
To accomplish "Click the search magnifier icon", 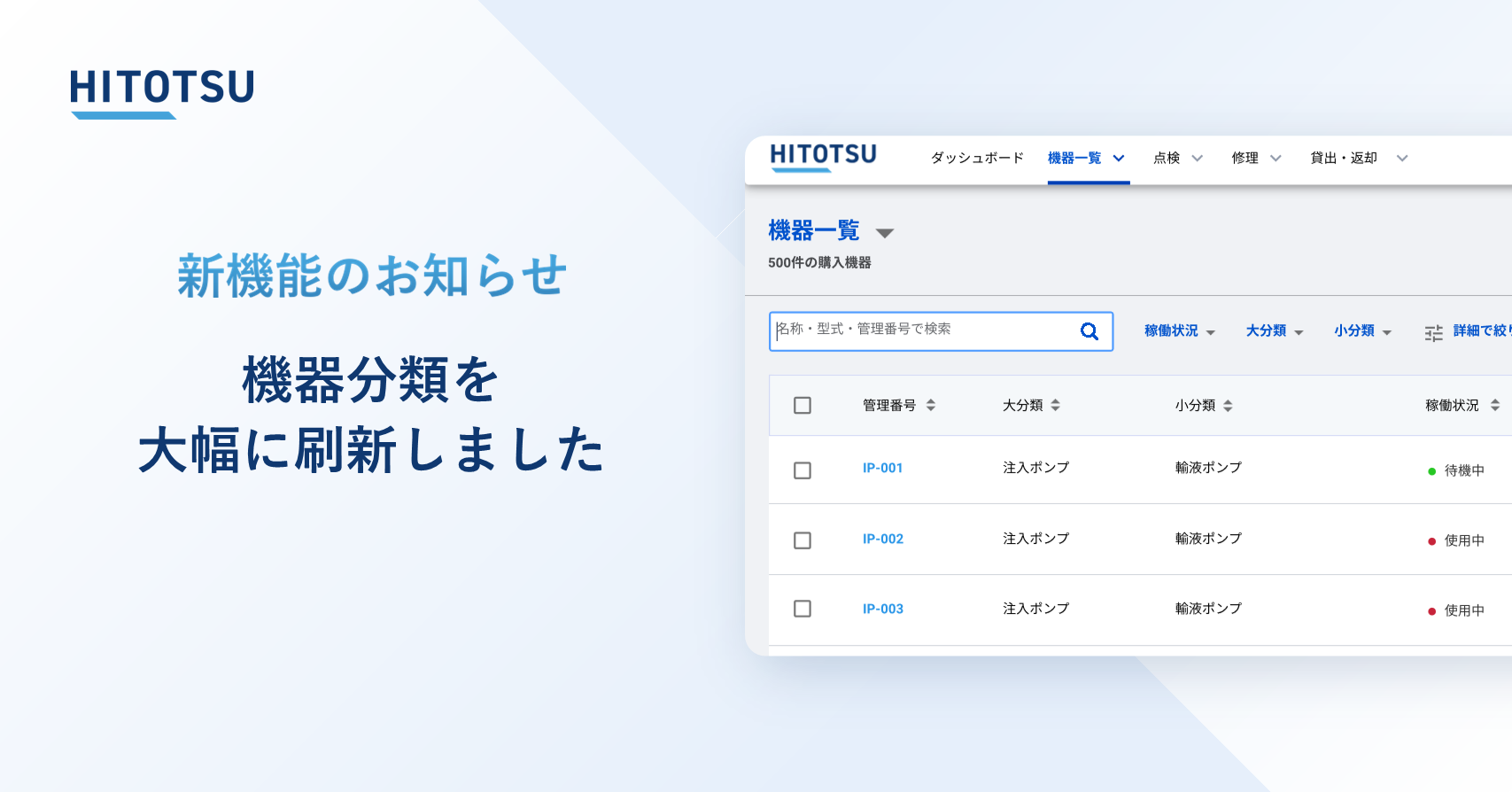I will pyautogui.click(x=1089, y=331).
